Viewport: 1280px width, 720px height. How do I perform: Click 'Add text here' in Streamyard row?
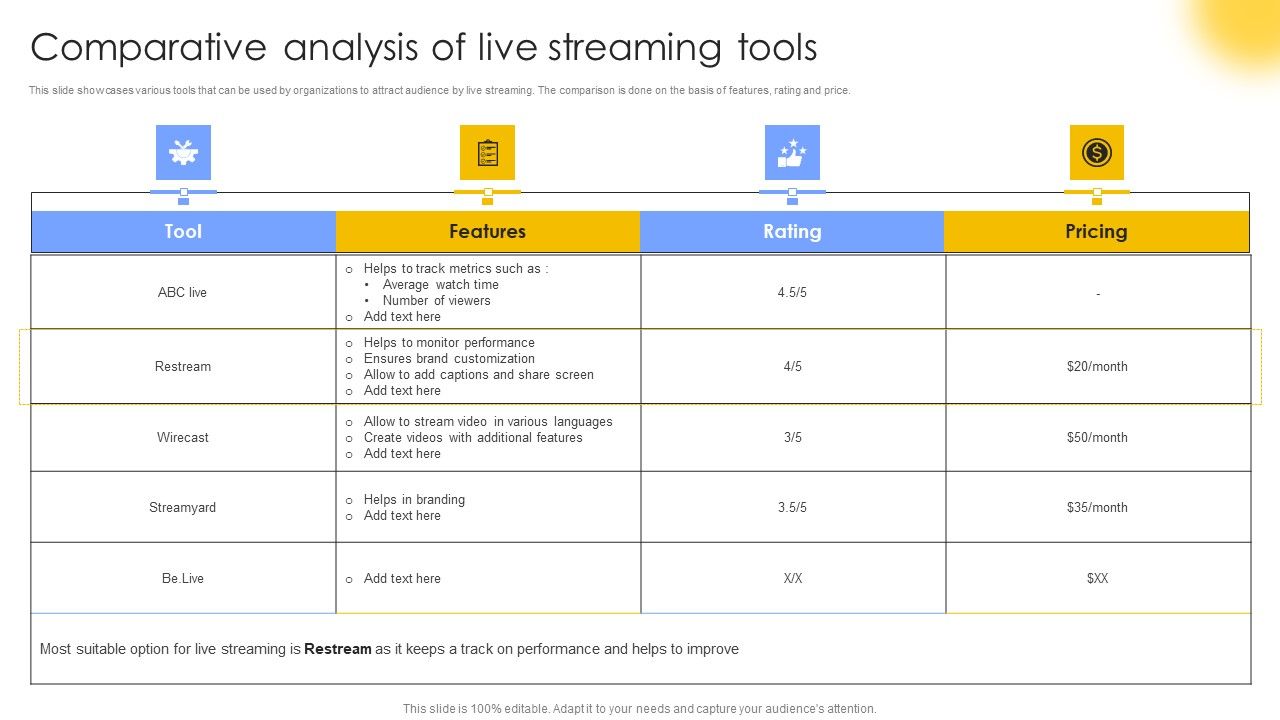[402, 515]
